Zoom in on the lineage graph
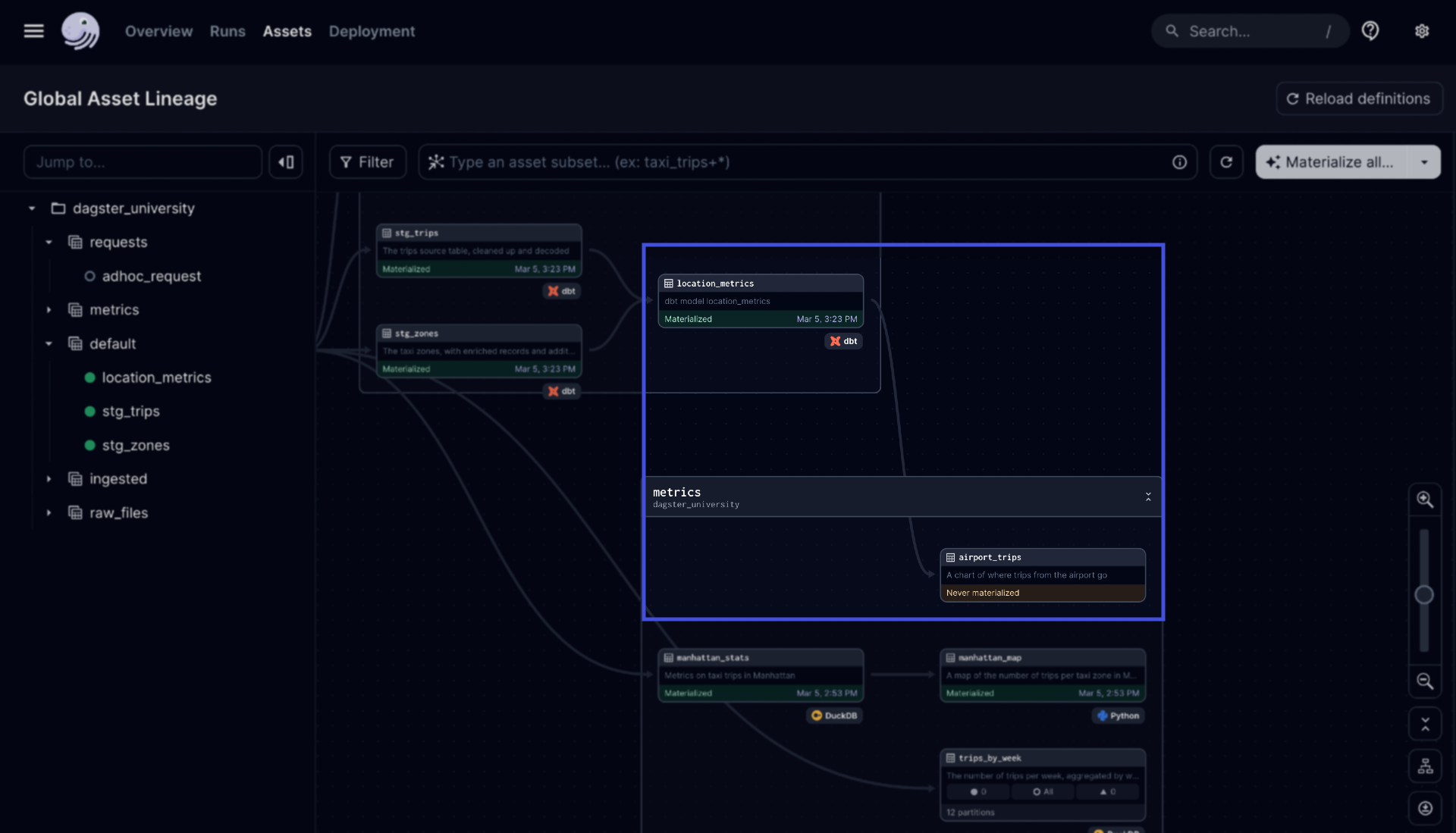This screenshot has height=833, width=1456. (x=1425, y=500)
